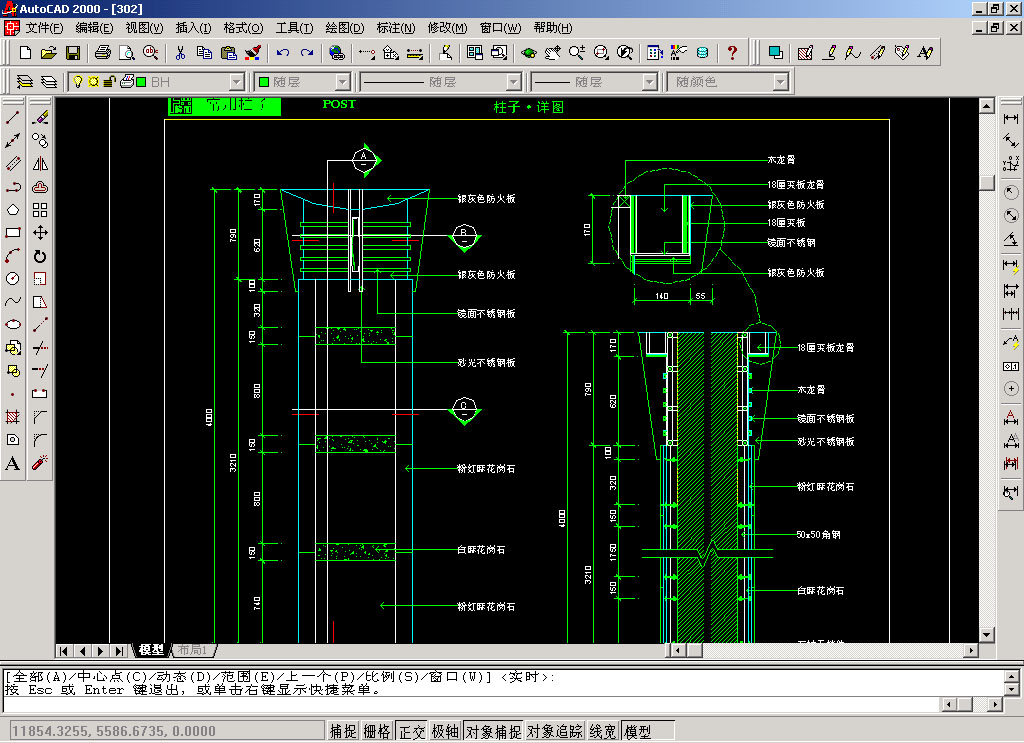
Task: Jump to the first layout tab arrow
Action: point(63,650)
